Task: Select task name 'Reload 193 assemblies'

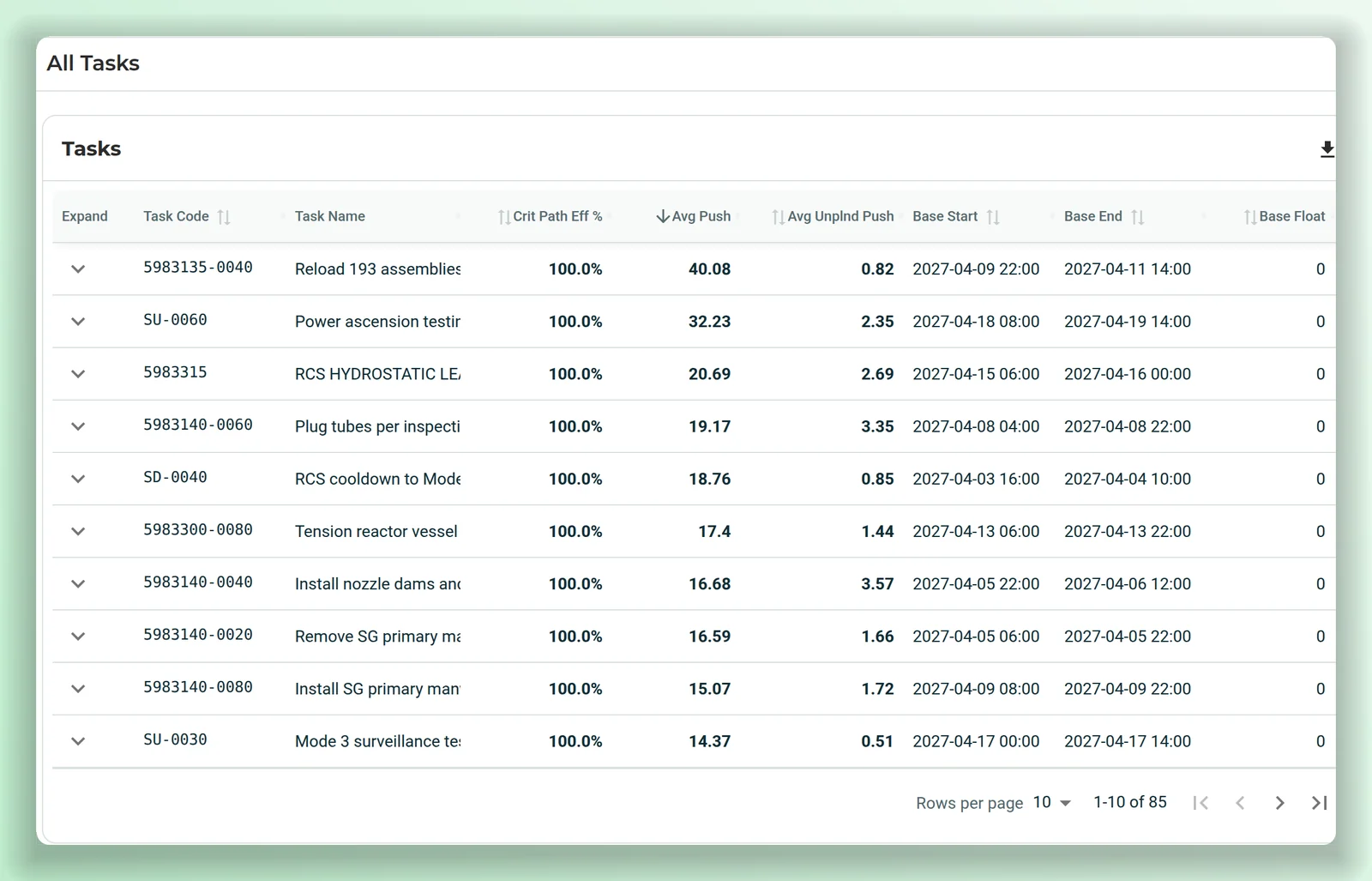Action: coord(377,269)
